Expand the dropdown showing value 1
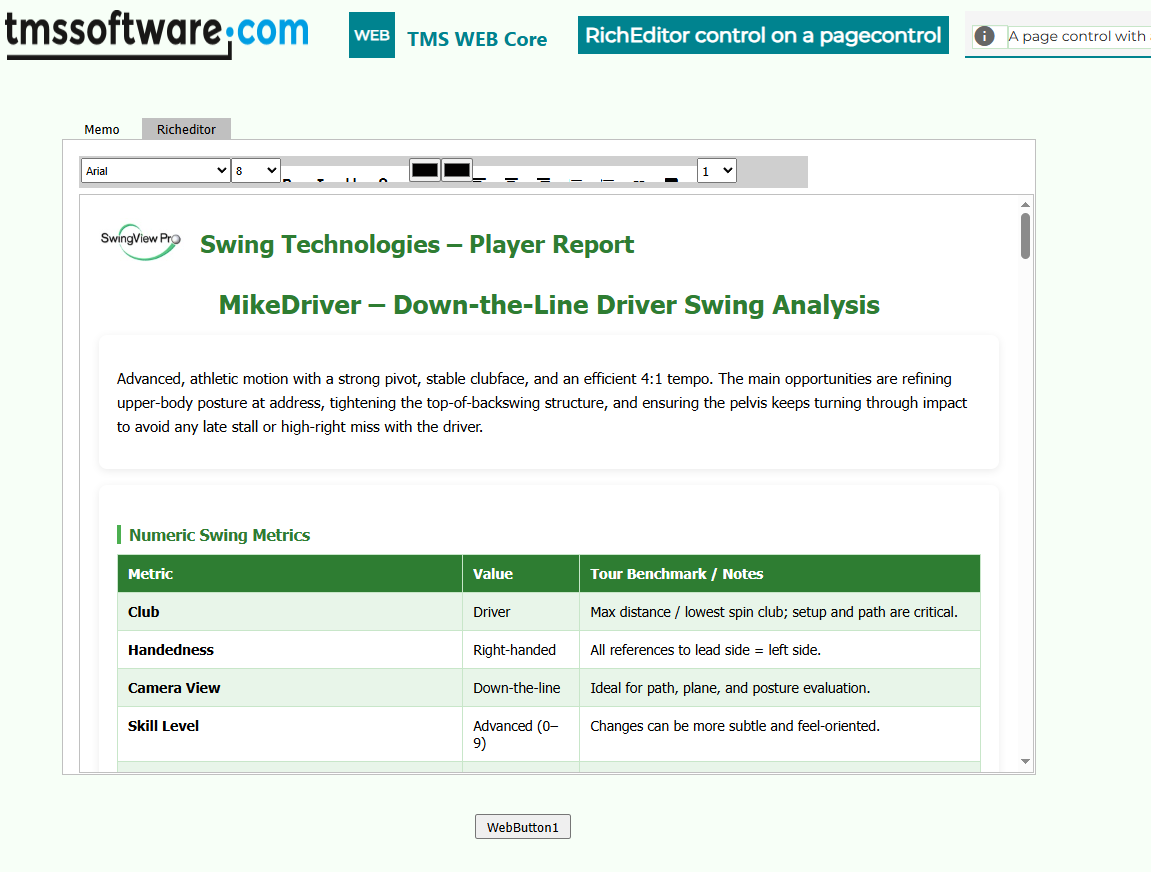The height and width of the screenshot is (872, 1151). coord(716,171)
